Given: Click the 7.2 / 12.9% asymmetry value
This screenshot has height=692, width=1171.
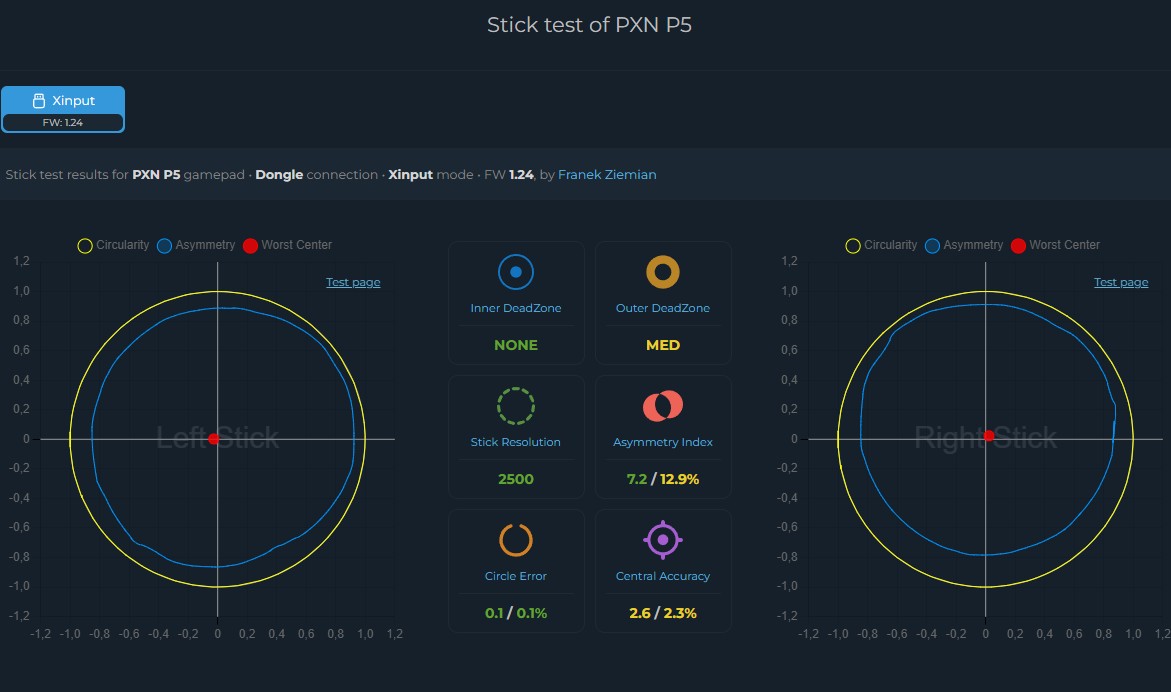Looking at the screenshot, I should pyautogui.click(x=662, y=479).
